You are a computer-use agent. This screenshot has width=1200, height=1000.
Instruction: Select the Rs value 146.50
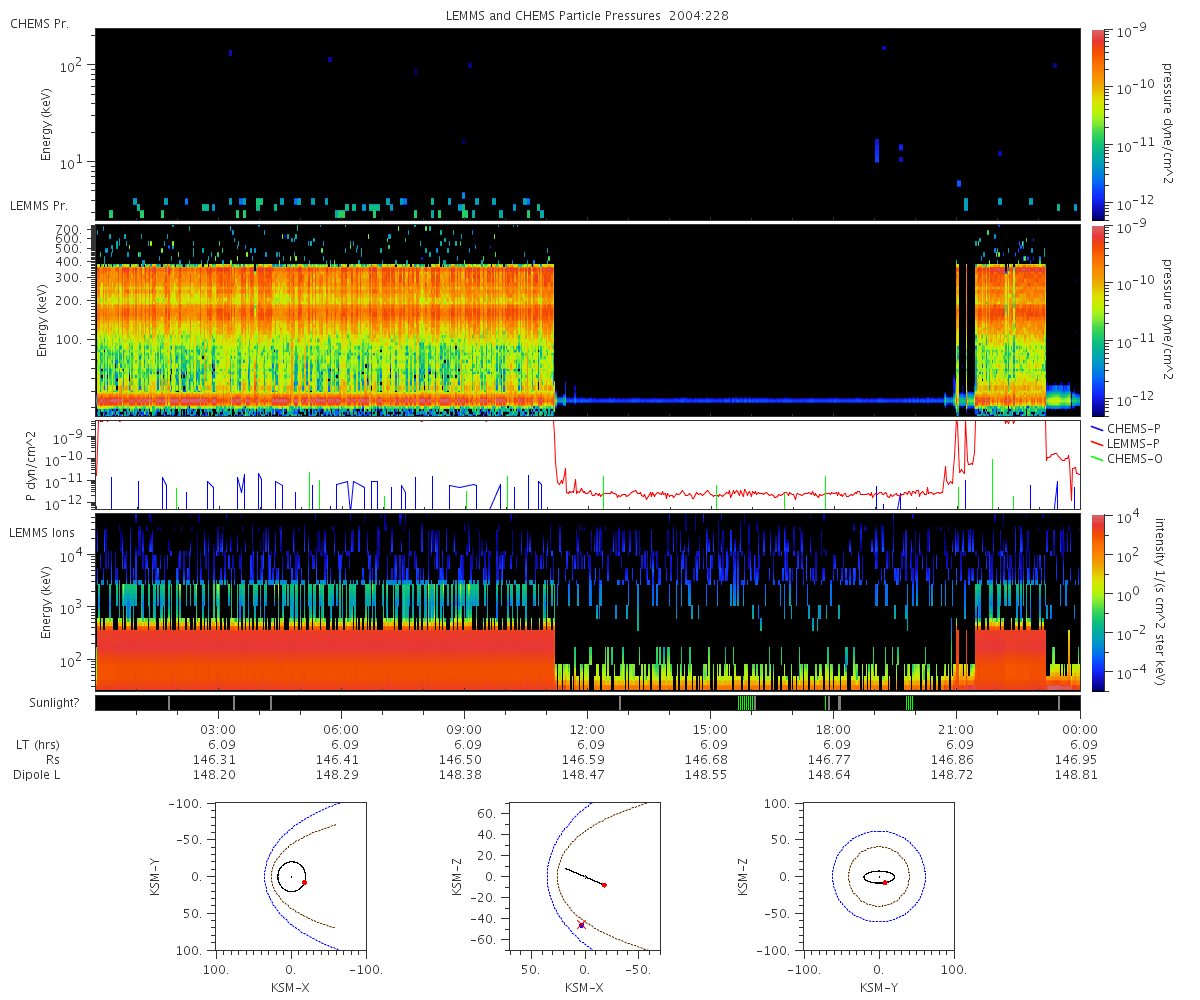point(459,760)
